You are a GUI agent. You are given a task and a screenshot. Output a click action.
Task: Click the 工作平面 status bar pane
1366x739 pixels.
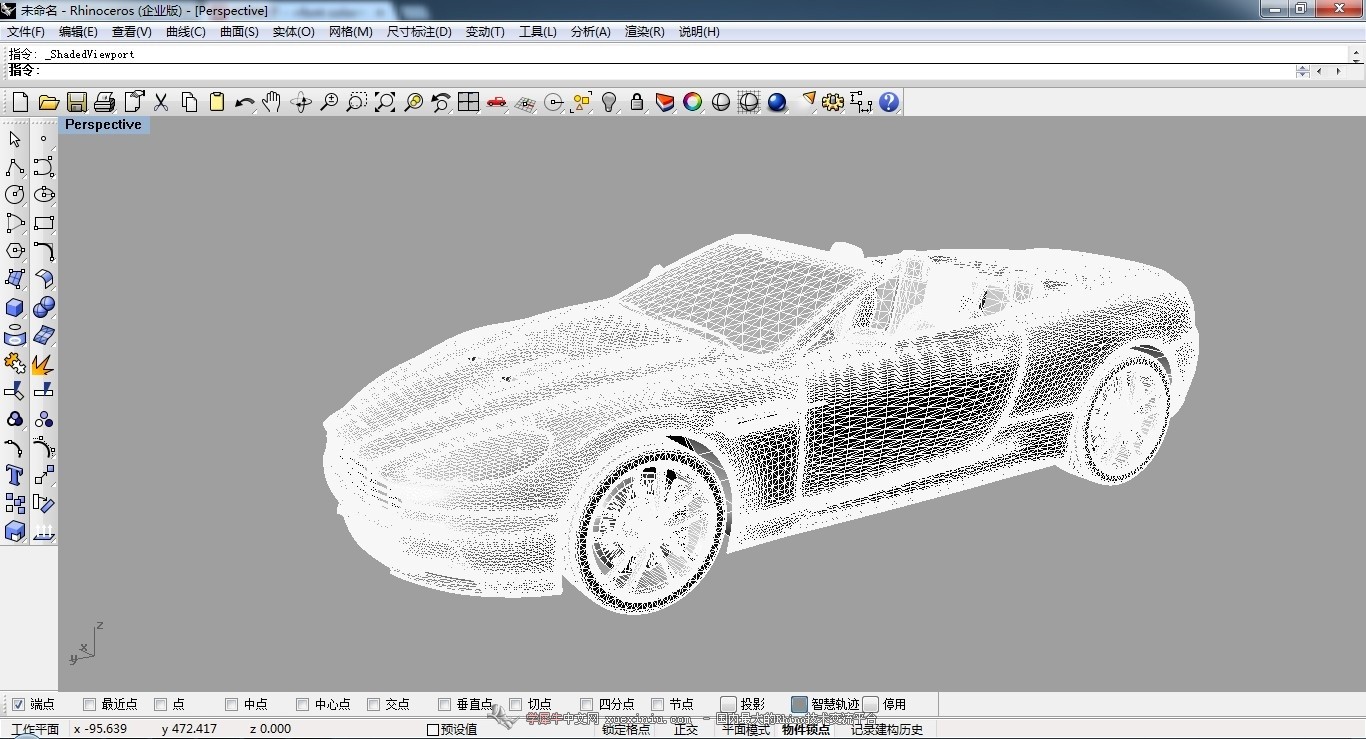point(35,729)
